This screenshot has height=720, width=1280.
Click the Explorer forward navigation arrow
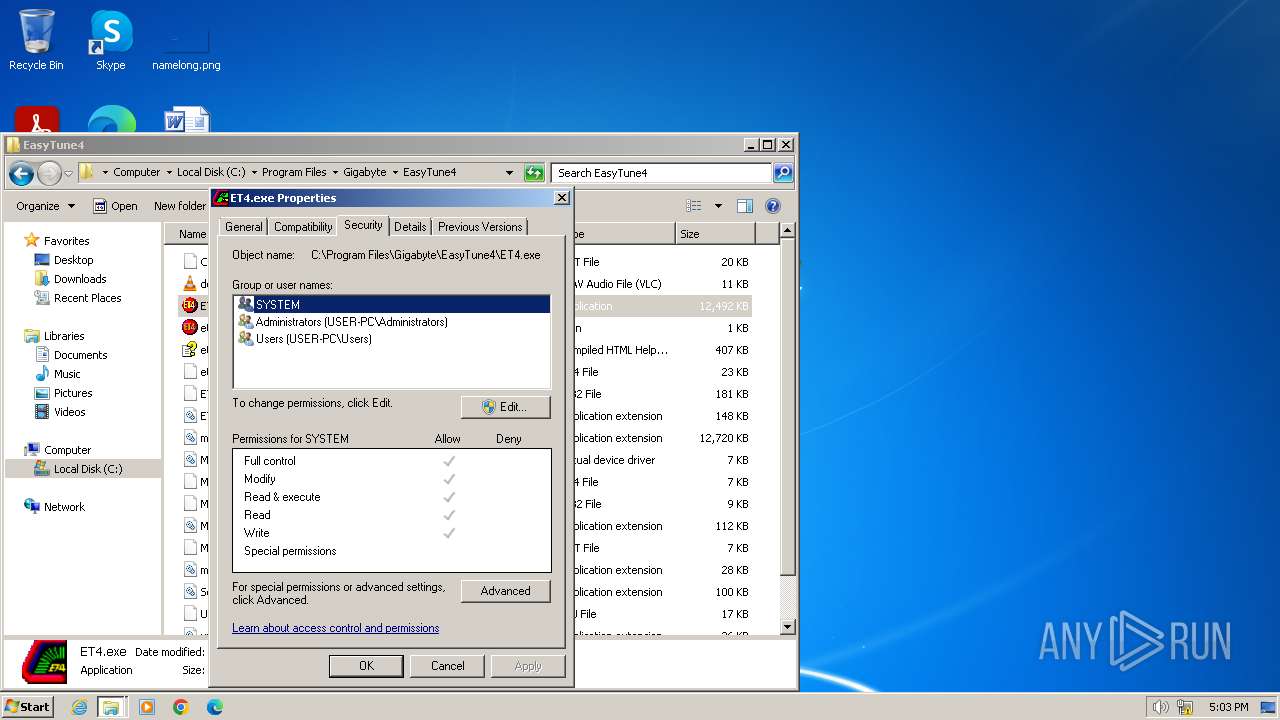pos(49,173)
